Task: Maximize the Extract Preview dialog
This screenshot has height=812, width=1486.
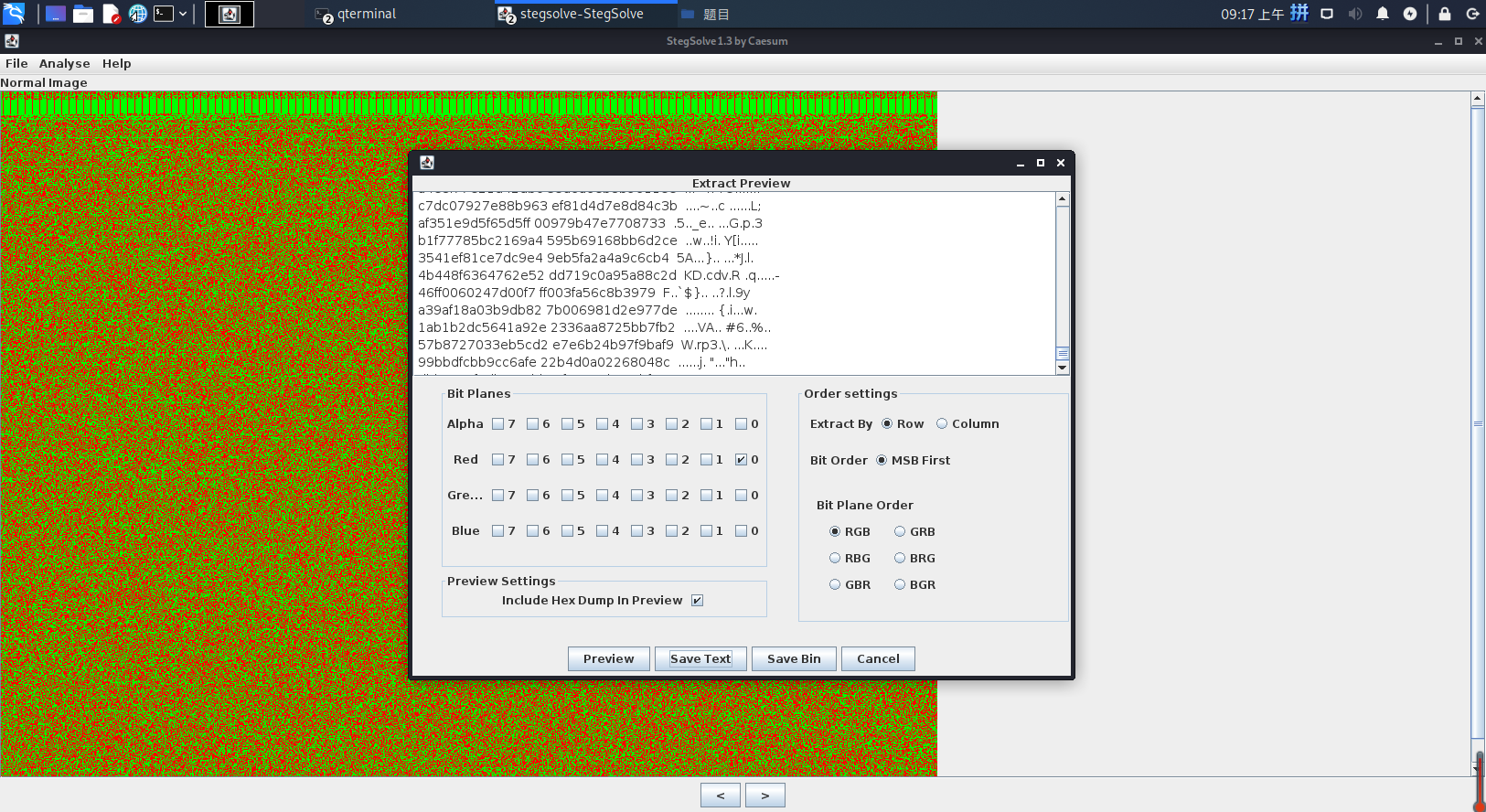Action: [1041, 163]
